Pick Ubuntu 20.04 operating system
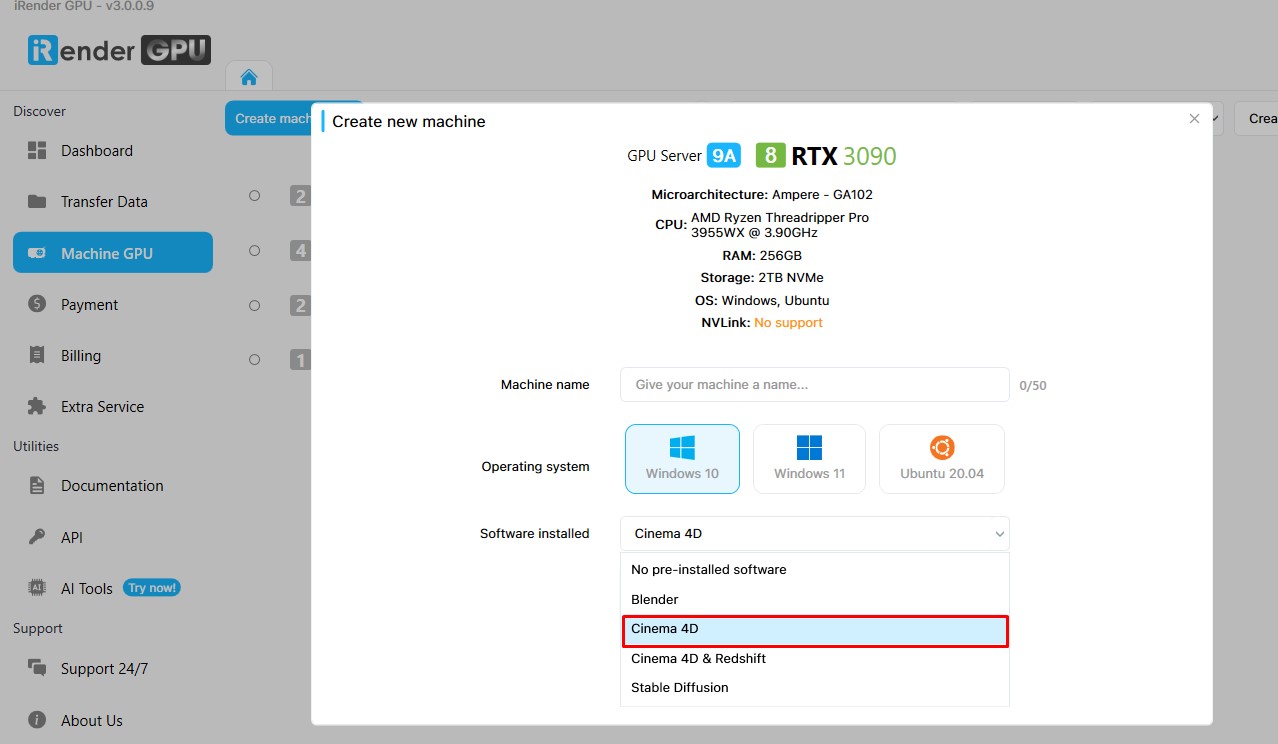1278x744 pixels. coord(941,459)
